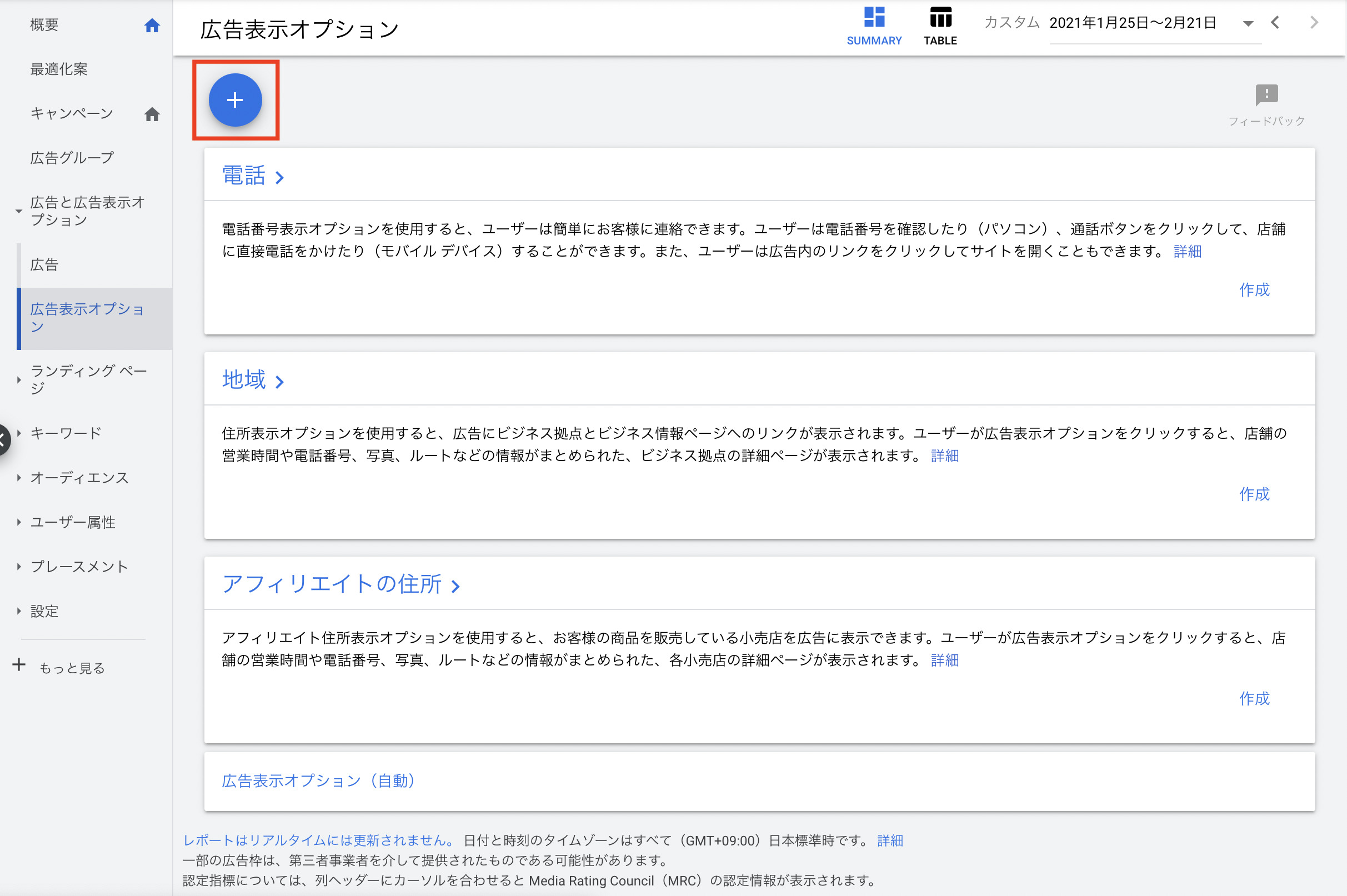The image size is (1347, 896).
Task: Go to next date range arrow
Action: point(1314,23)
